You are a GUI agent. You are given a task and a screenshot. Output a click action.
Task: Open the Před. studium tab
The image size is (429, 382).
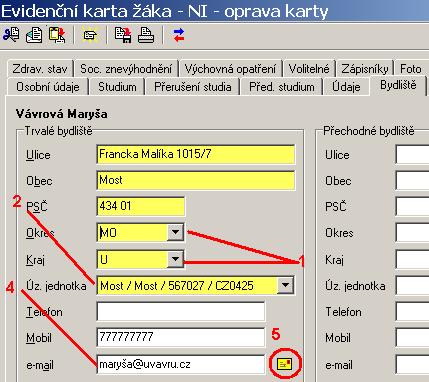[282, 87]
